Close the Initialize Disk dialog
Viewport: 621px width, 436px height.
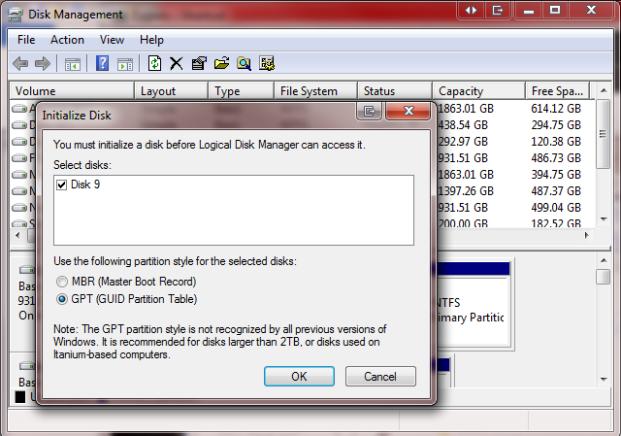408,111
